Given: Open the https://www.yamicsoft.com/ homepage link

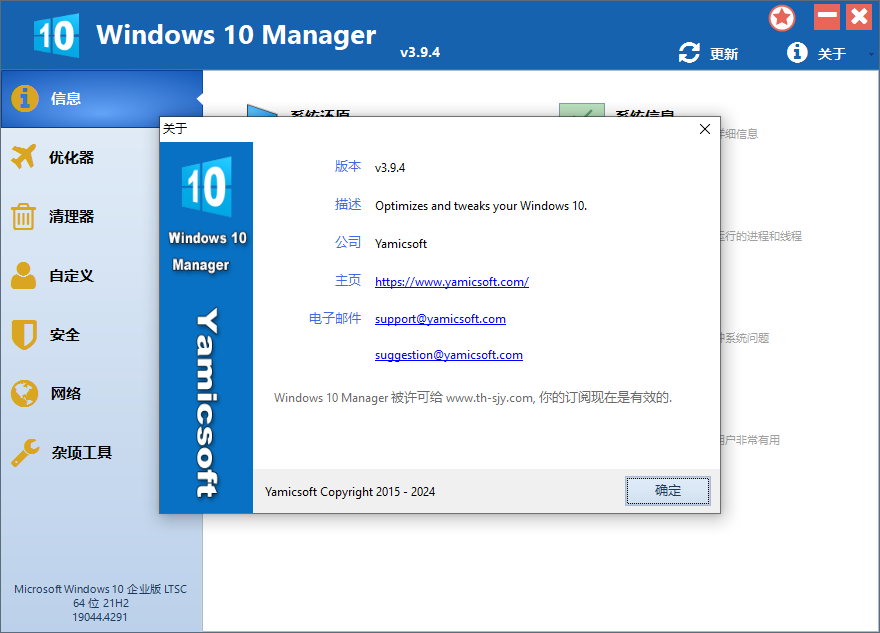Looking at the screenshot, I should [451, 282].
